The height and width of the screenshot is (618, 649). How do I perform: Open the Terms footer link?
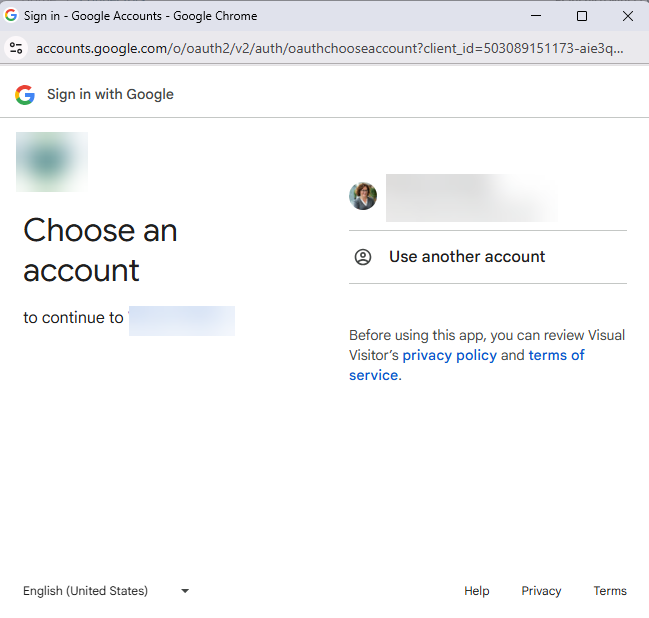(x=610, y=591)
